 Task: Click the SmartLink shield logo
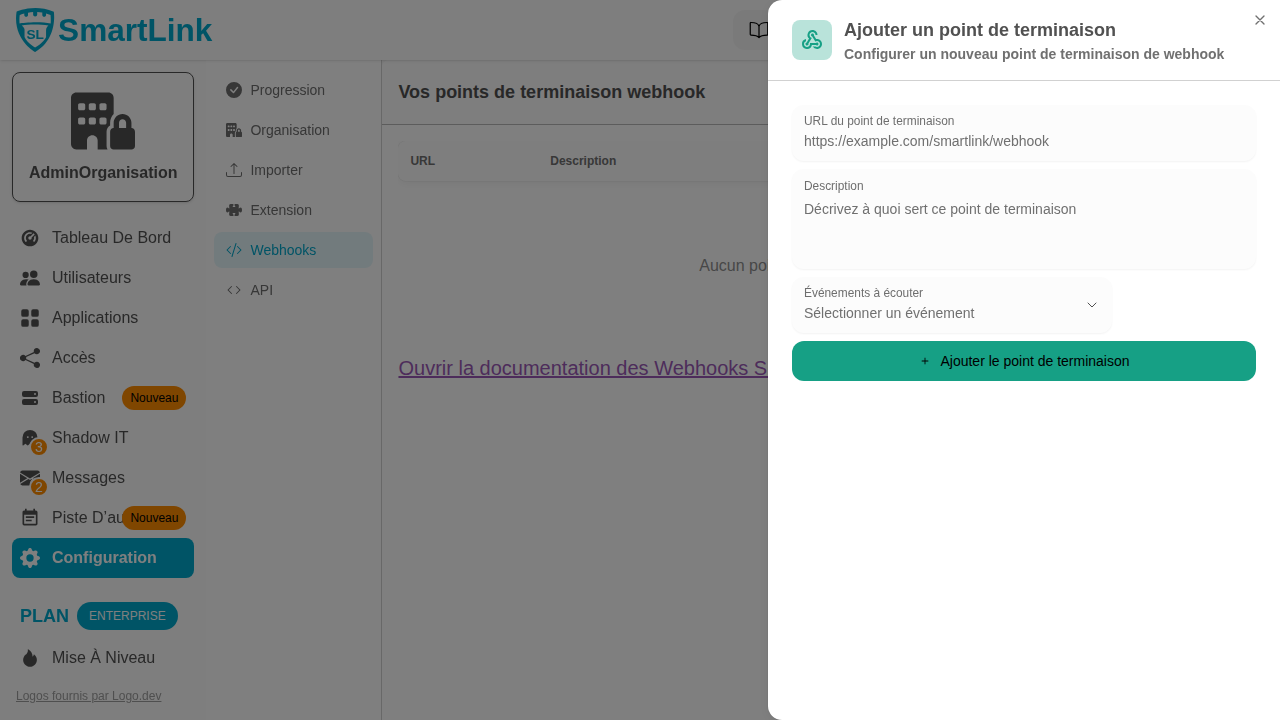(x=33, y=29)
